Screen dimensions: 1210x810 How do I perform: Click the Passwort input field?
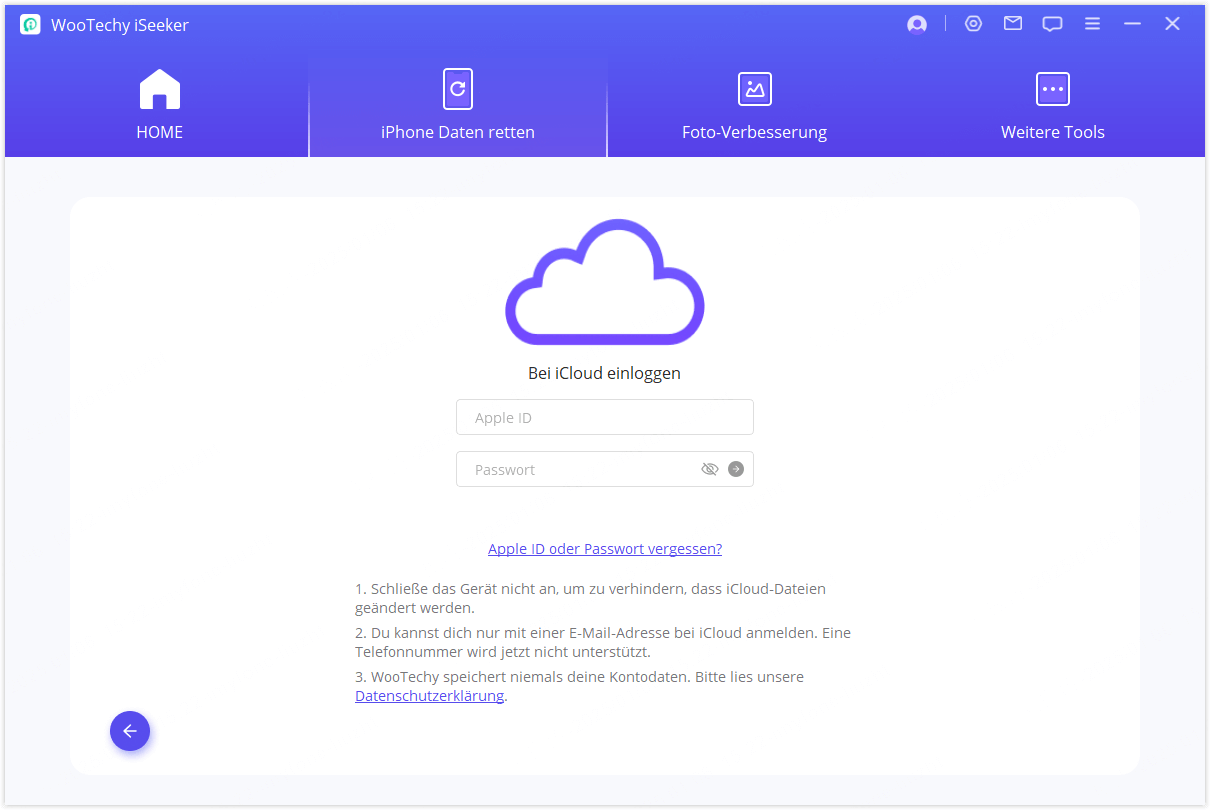(580, 469)
